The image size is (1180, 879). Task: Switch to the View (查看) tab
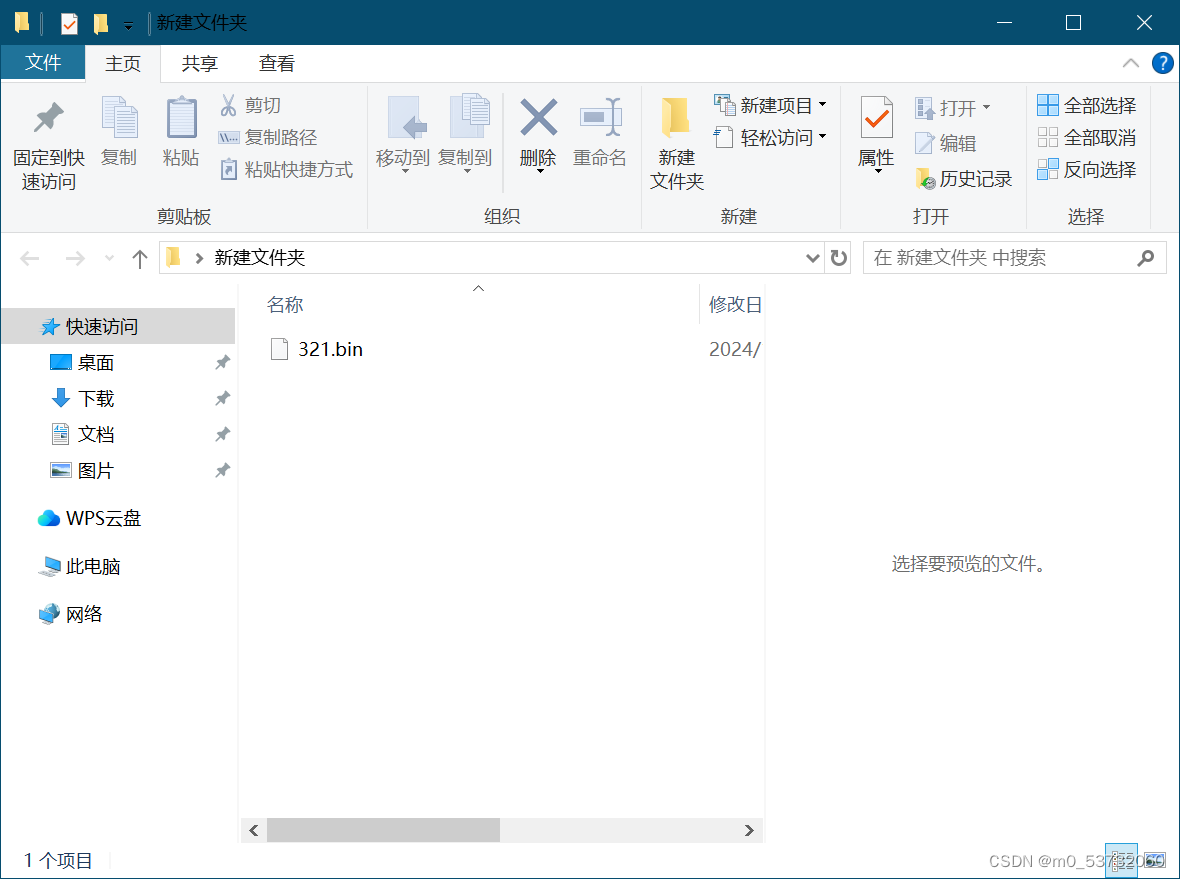coord(276,63)
